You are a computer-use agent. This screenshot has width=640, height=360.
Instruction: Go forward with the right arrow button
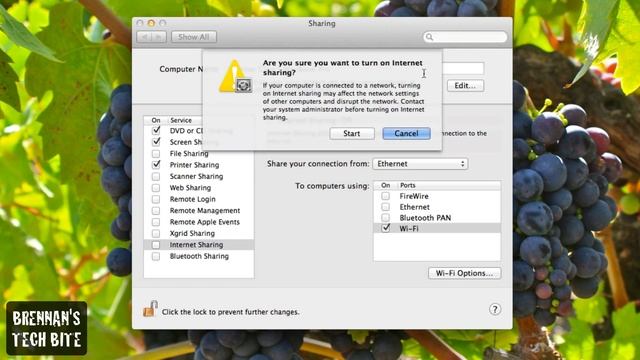[159, 37]
